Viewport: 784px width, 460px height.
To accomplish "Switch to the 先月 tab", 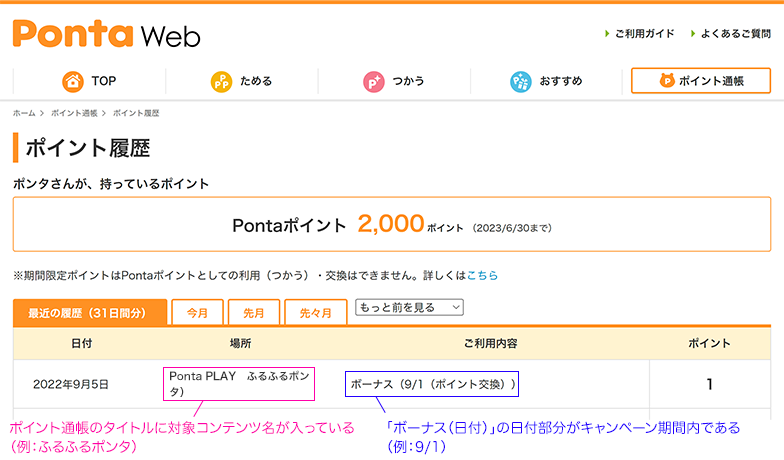I will point(254,313).
